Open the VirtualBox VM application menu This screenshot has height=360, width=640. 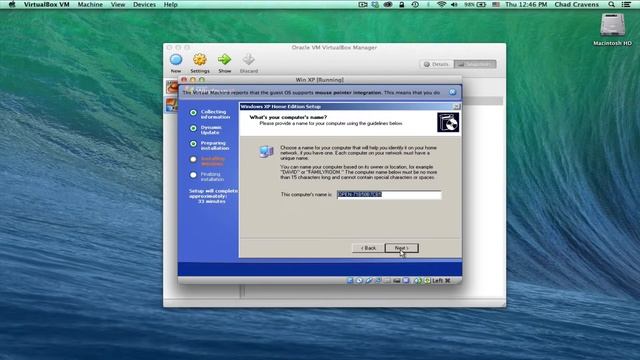(46, 4)
